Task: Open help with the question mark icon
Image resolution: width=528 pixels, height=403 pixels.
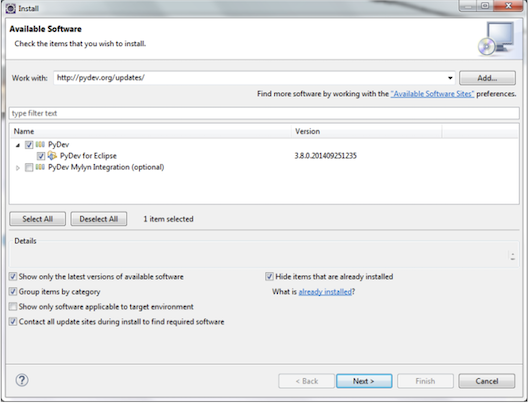Action: pos(22,380)
